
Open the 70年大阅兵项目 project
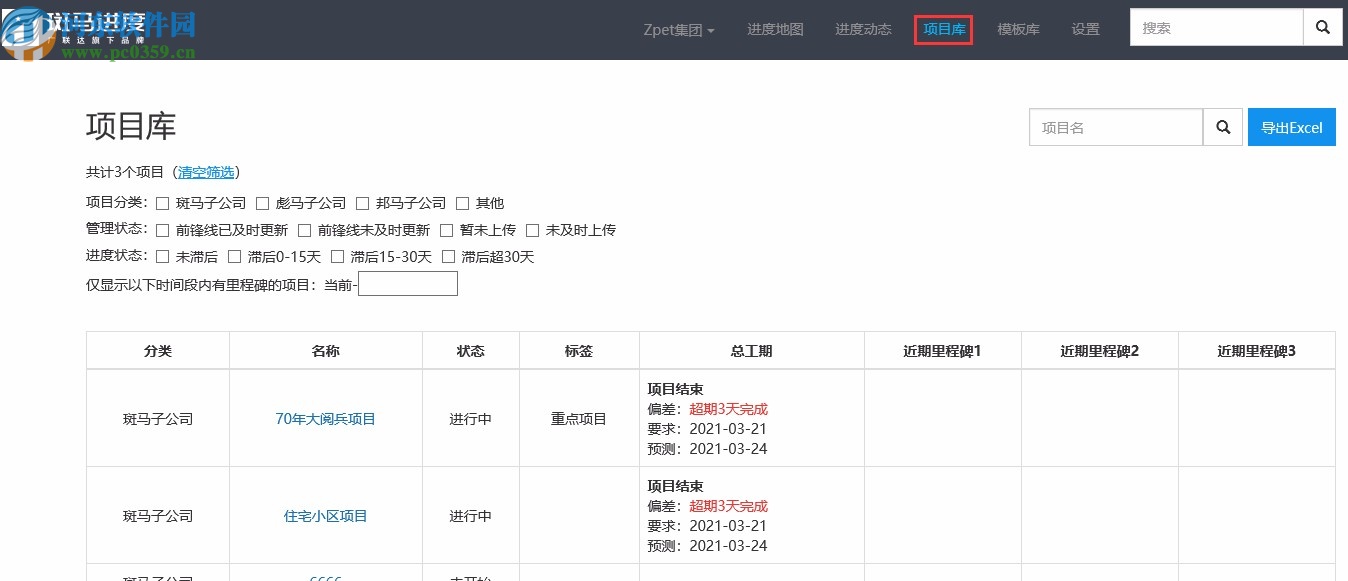[x=325, y=419]
